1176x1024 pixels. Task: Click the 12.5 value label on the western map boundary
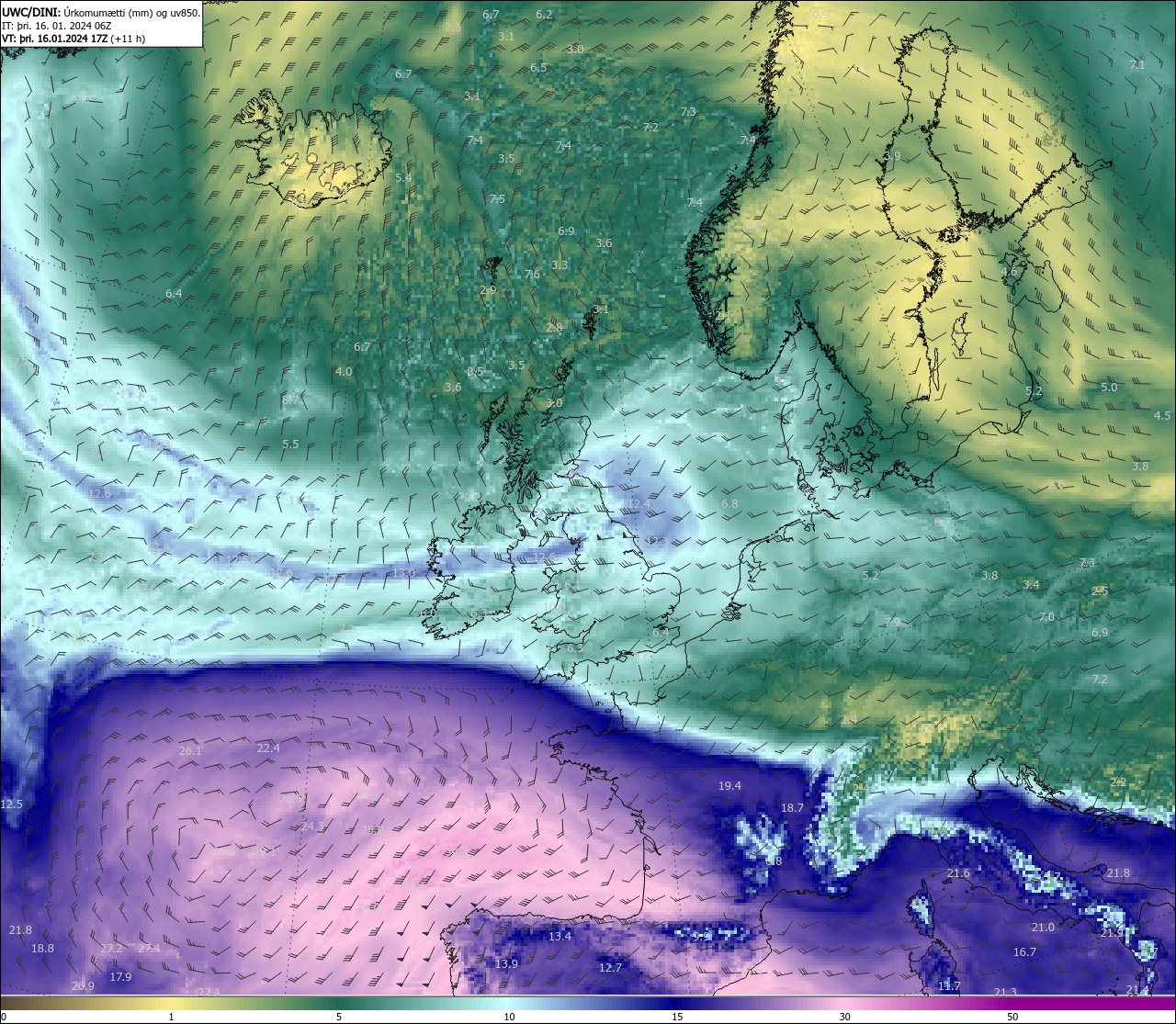[x=11, y=804]
